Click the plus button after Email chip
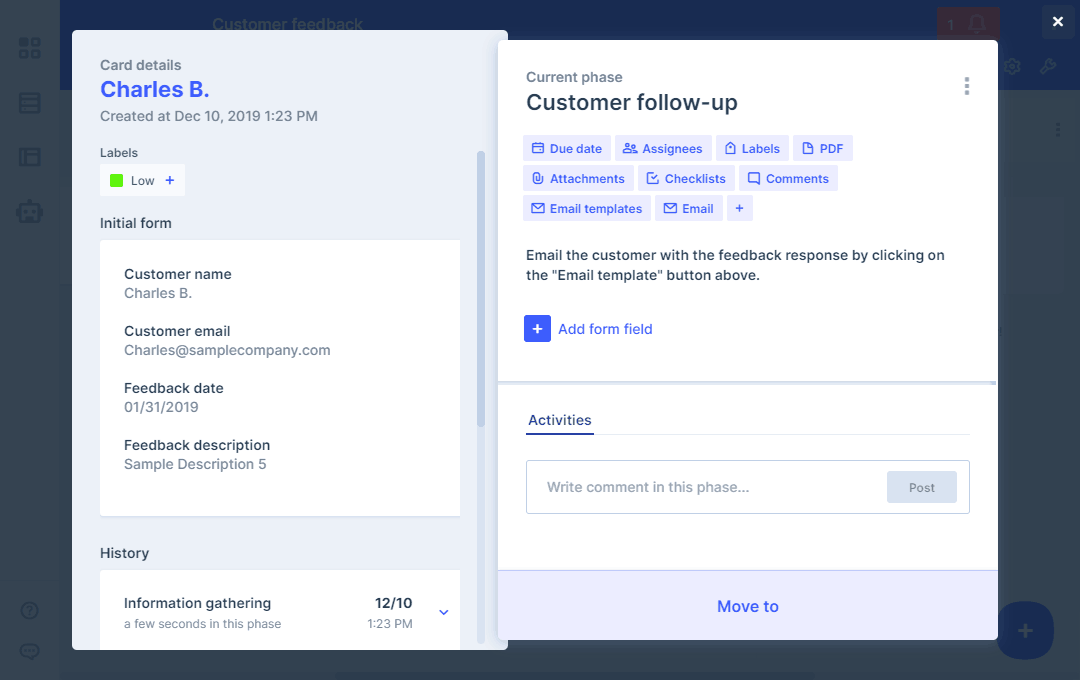Viewport: 1080px width, 680px height. coord(739,209)
